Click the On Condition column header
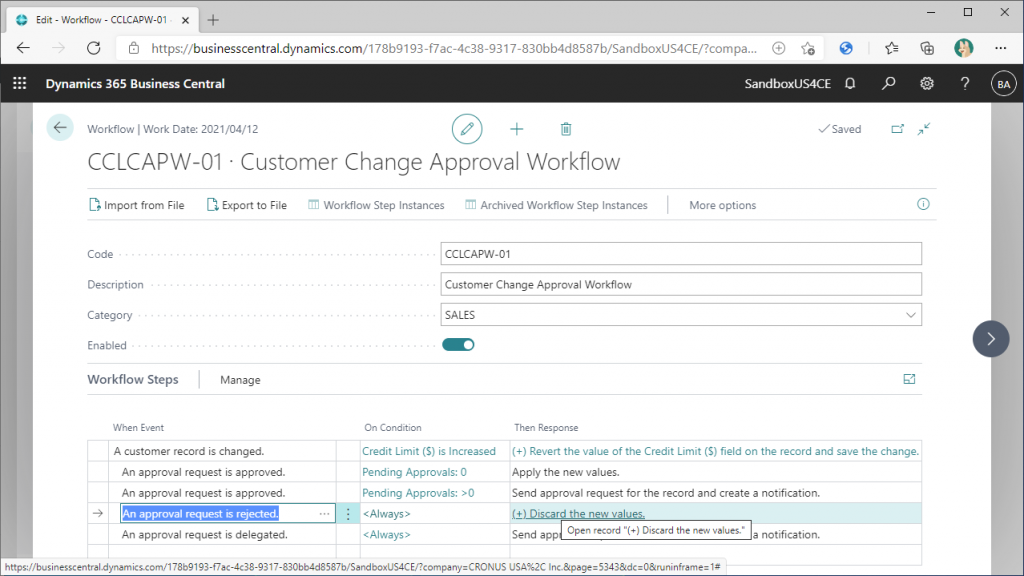 click(x=392, y=428)
